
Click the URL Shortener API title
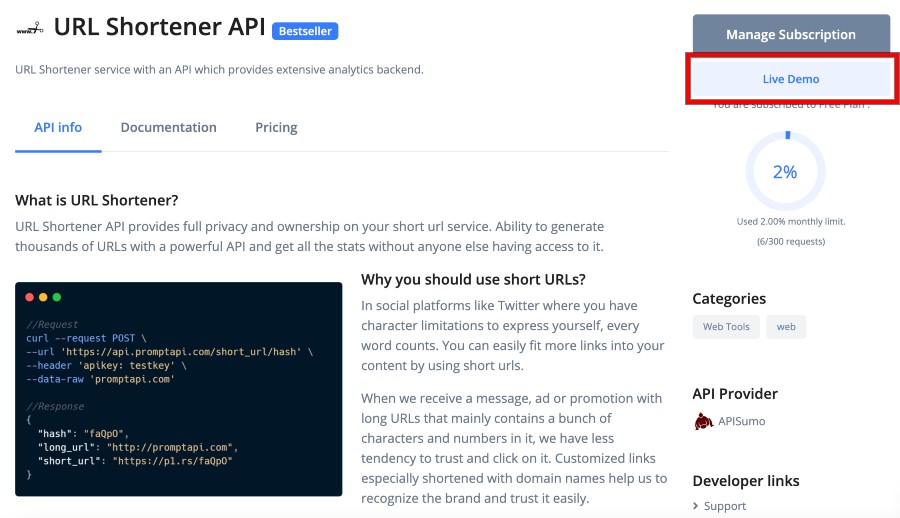160,27
